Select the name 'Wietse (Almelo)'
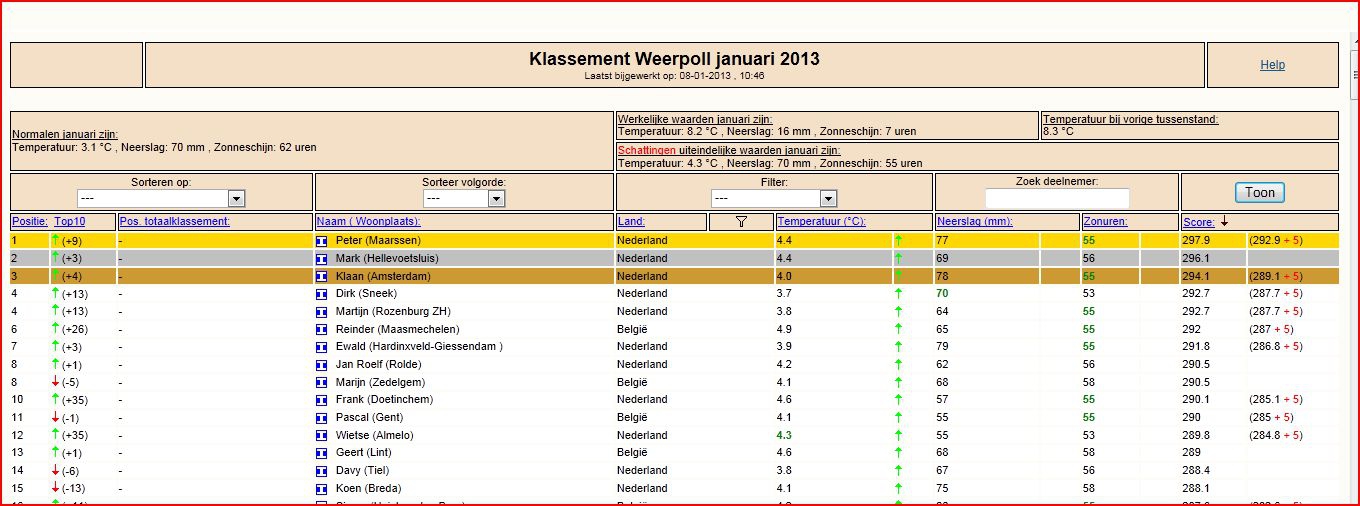 (x=375, y=435)
